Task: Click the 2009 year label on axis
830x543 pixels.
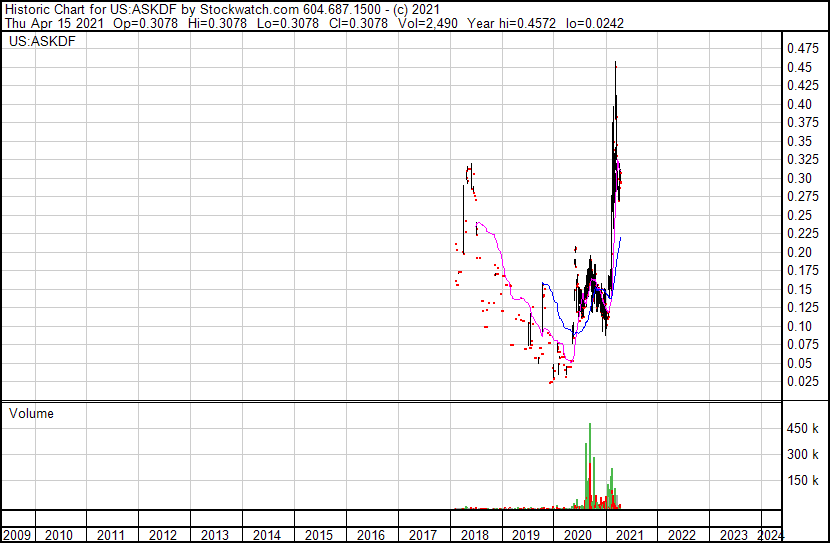Action: click(17, 535)
